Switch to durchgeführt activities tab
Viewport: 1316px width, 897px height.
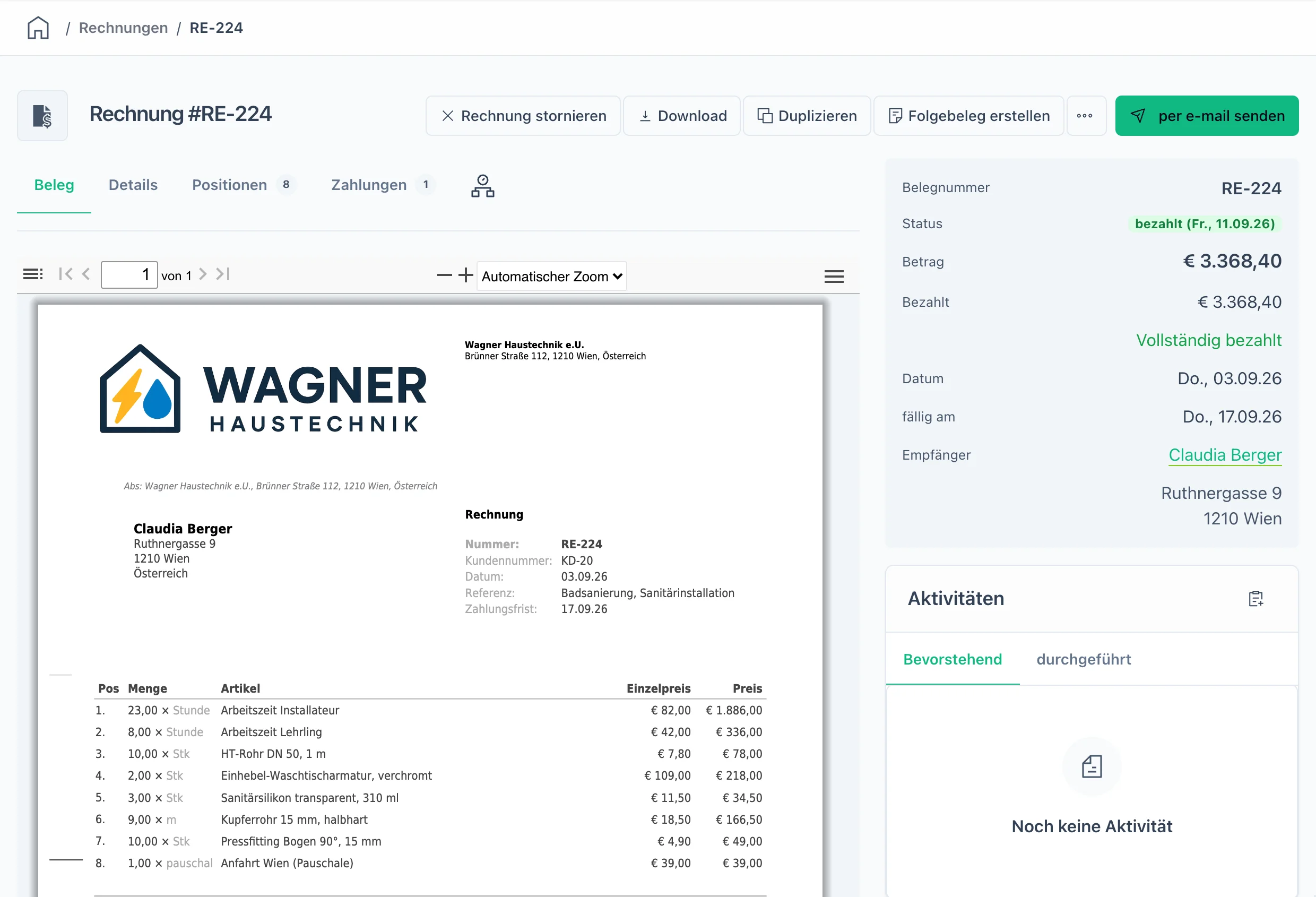(1083, 659)
